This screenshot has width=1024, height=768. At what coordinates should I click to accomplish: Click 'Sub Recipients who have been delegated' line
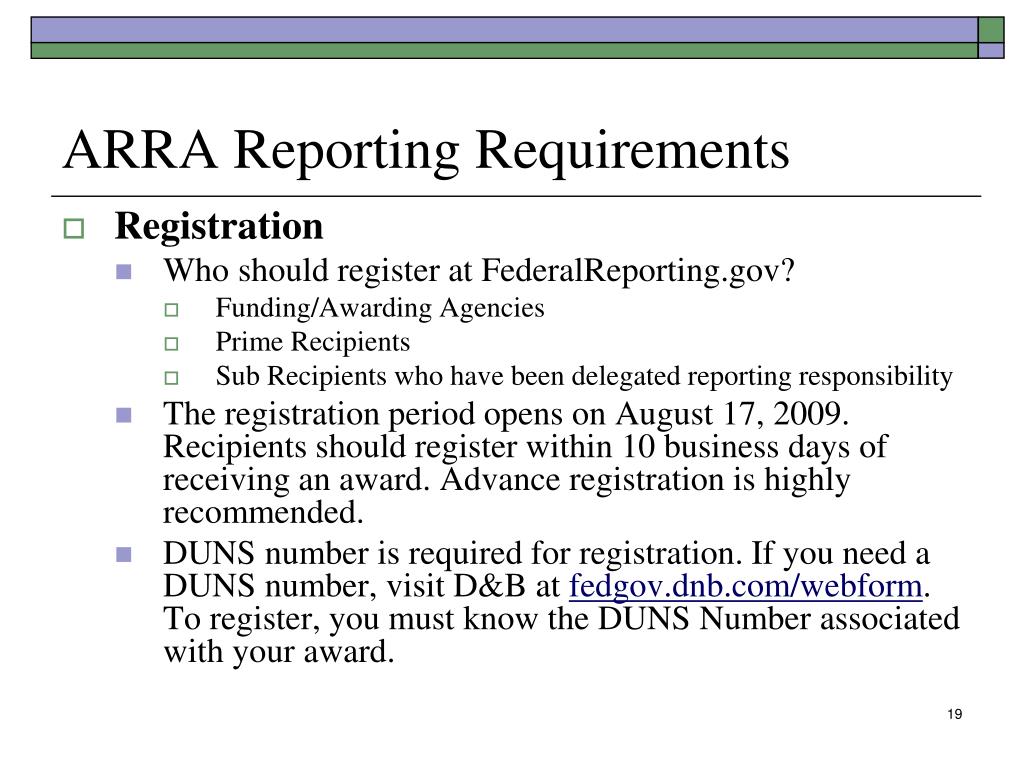pyautogui.click(x=584, y=376)
